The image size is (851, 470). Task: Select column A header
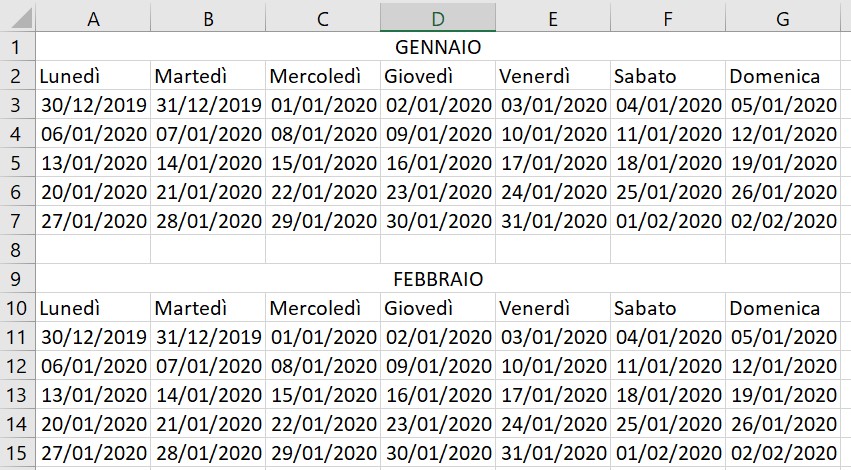(93, 18)
